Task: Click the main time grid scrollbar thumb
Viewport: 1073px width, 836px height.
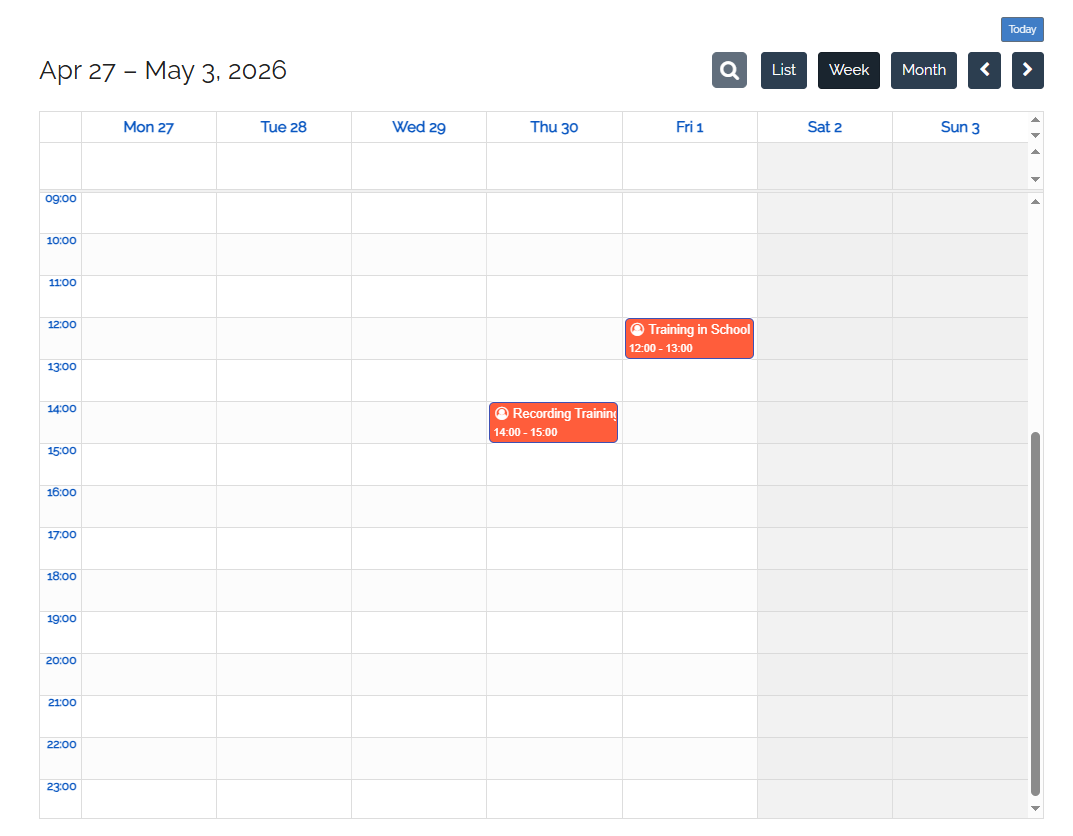Action: [1035, 612]
